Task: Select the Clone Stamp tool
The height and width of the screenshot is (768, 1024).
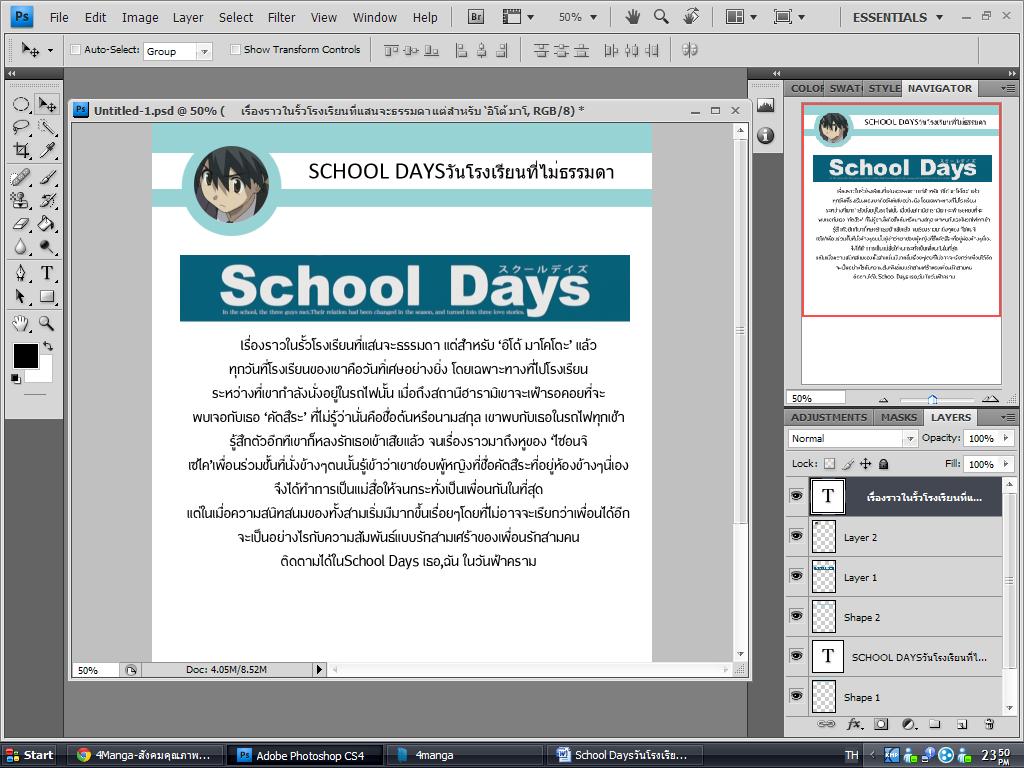Action: [21, 200]
